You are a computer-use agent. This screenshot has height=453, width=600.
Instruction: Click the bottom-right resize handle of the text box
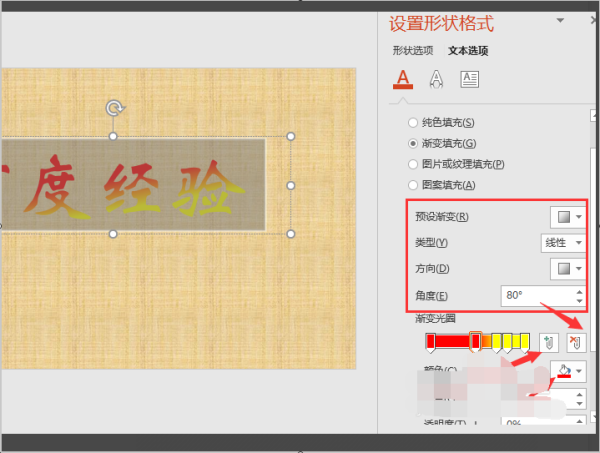[291, 234]
